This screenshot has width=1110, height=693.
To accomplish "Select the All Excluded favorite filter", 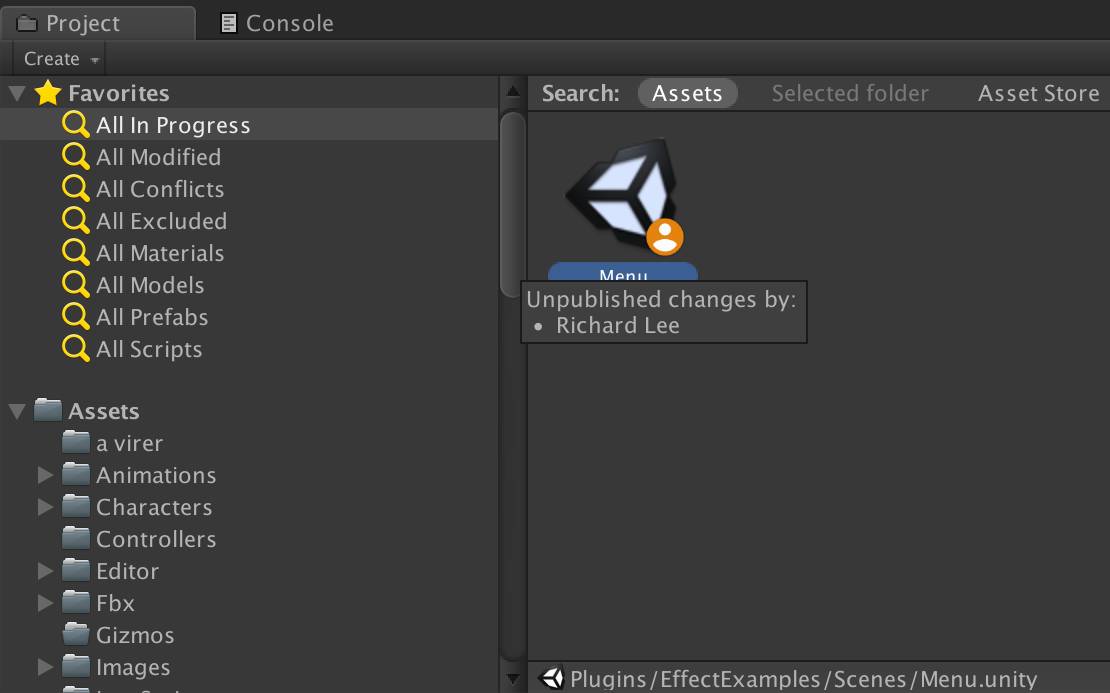I will pos(161,221).
